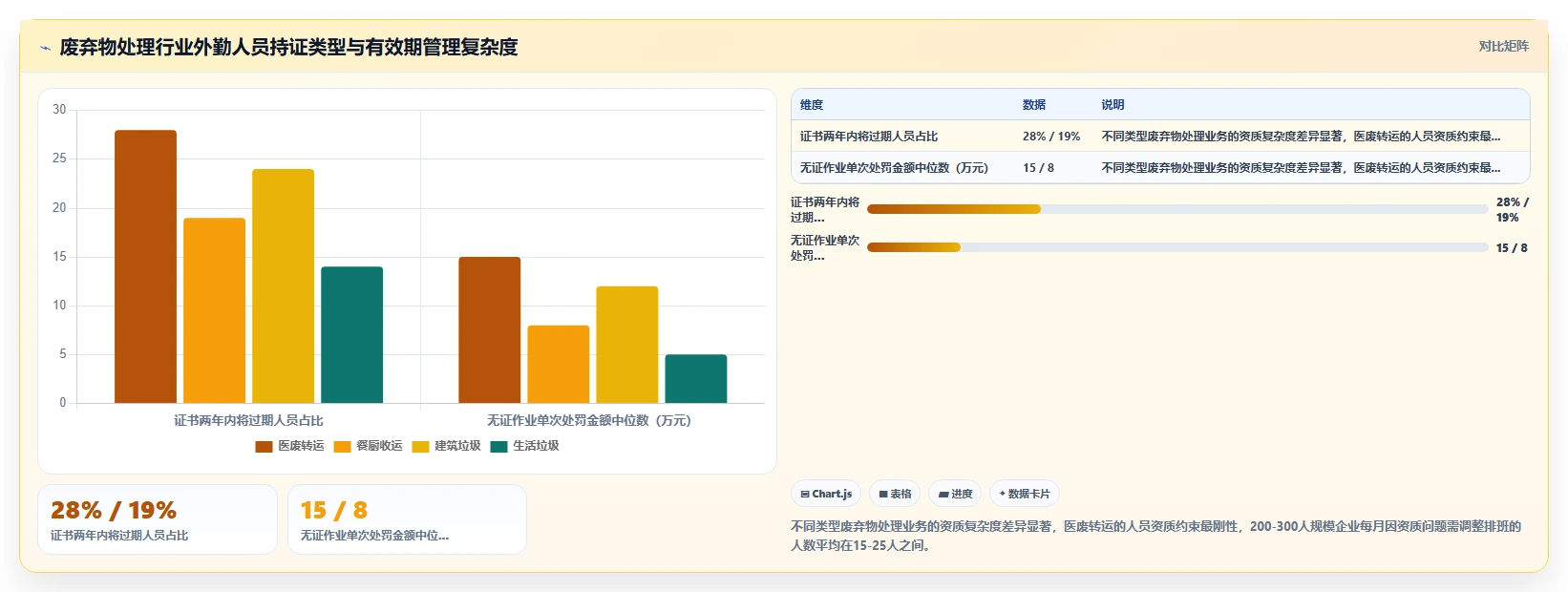Screen dimensions: 1568x592
Task: Toggle the 医废转运 legend swatch
Action: (264, 446)
